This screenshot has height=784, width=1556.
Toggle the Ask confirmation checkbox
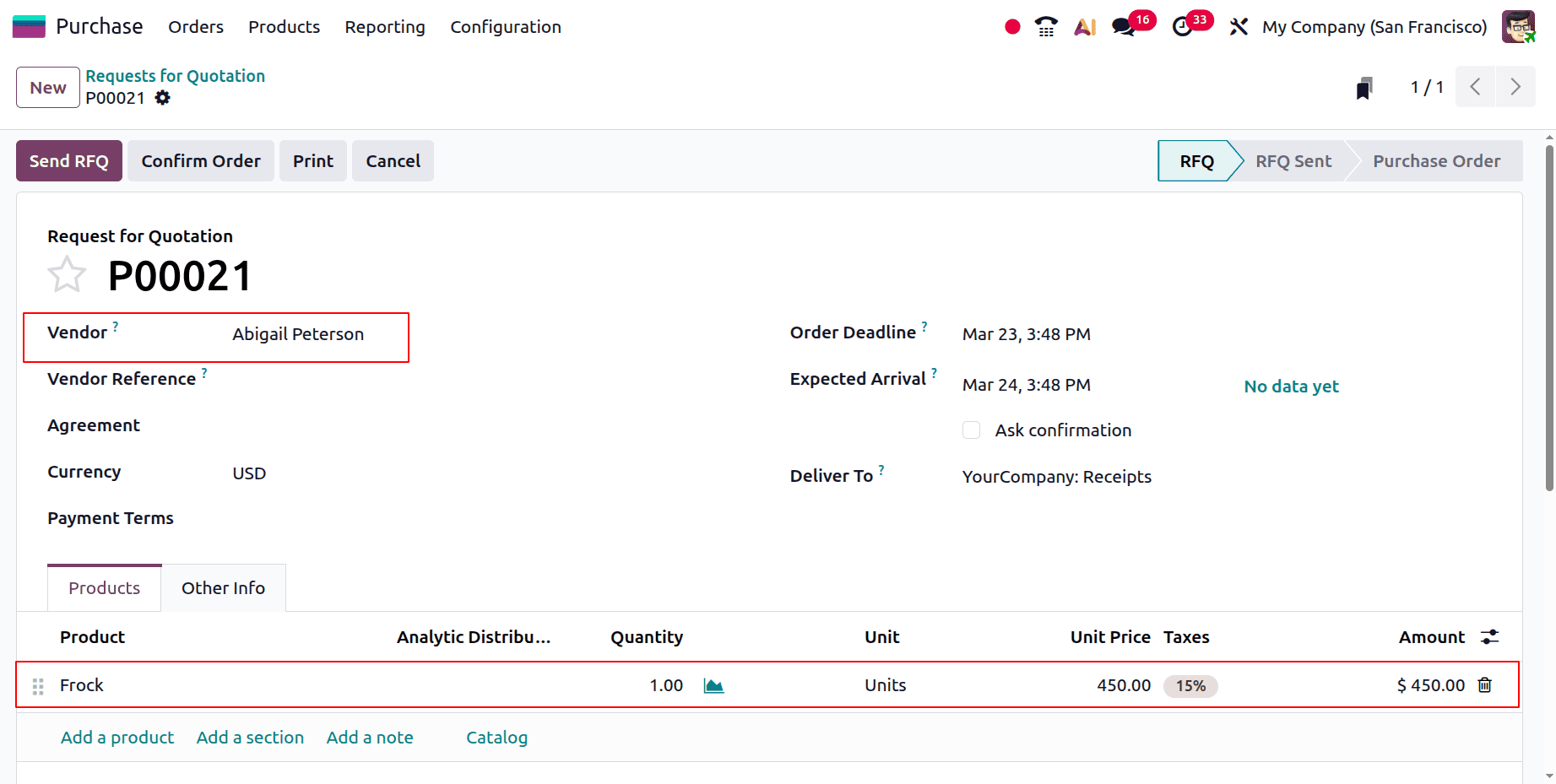972,430
